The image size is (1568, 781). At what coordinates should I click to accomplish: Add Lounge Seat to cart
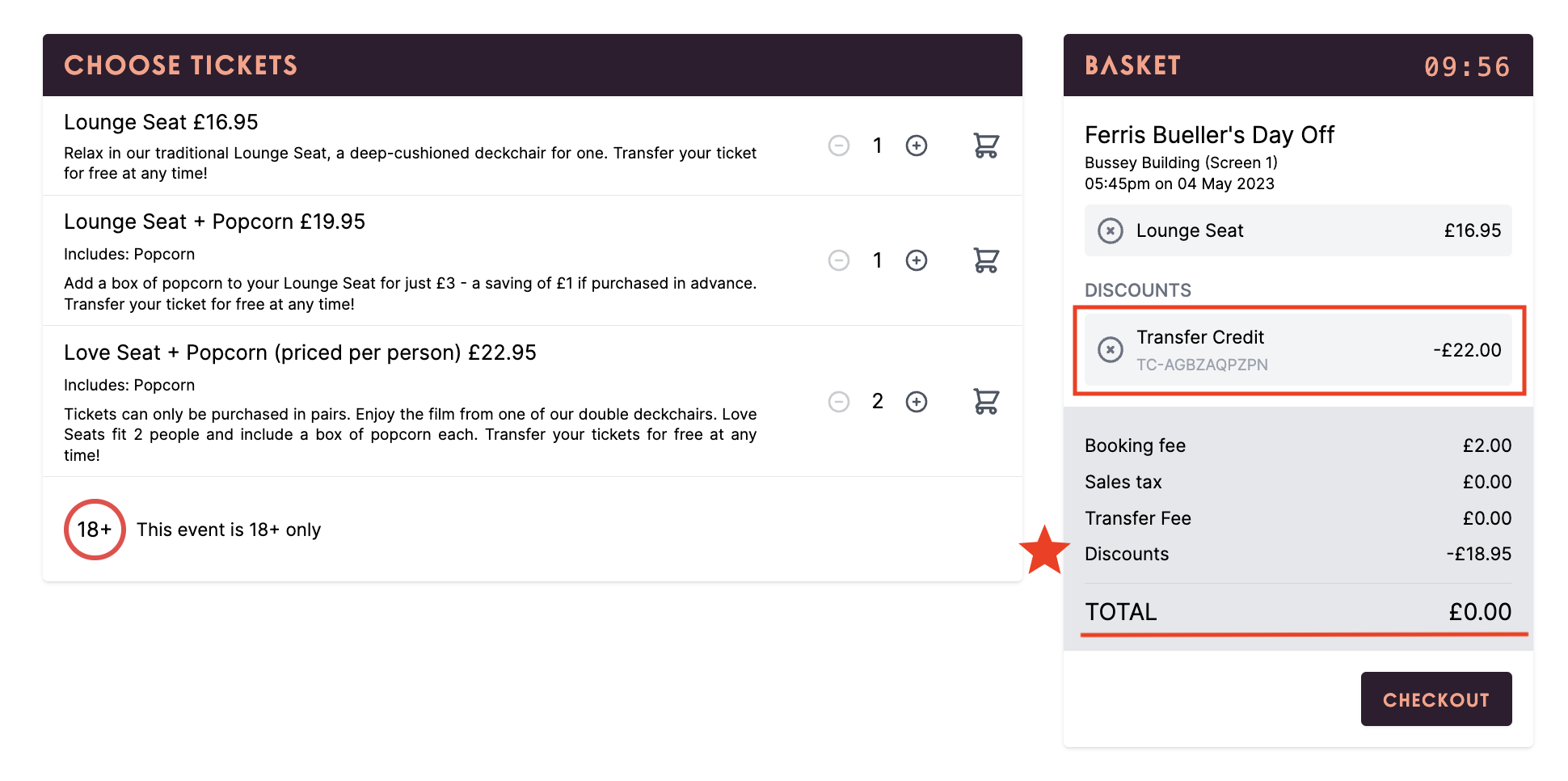[x=986, y=146]
